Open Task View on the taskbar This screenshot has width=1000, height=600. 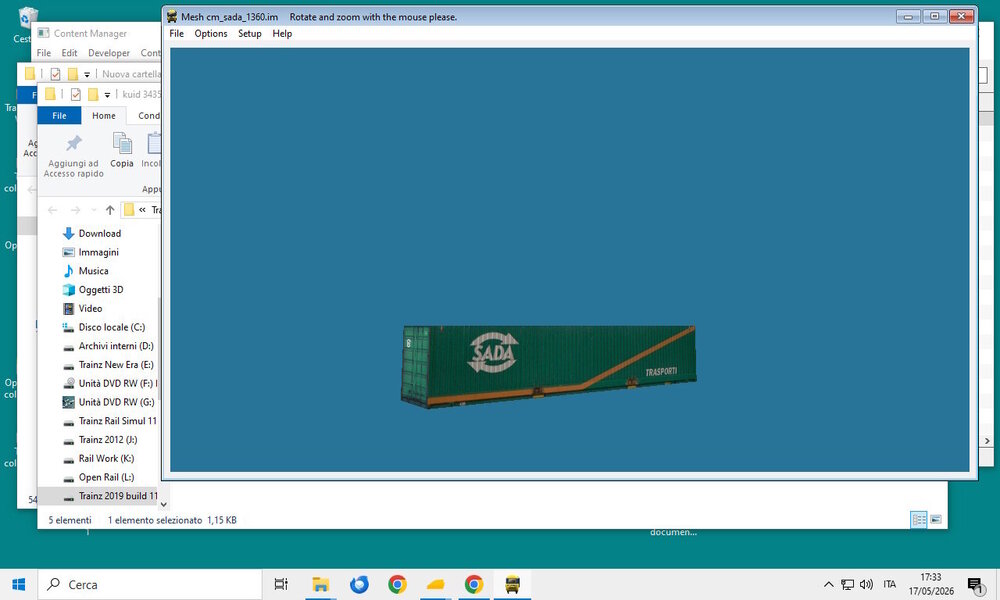281,584
